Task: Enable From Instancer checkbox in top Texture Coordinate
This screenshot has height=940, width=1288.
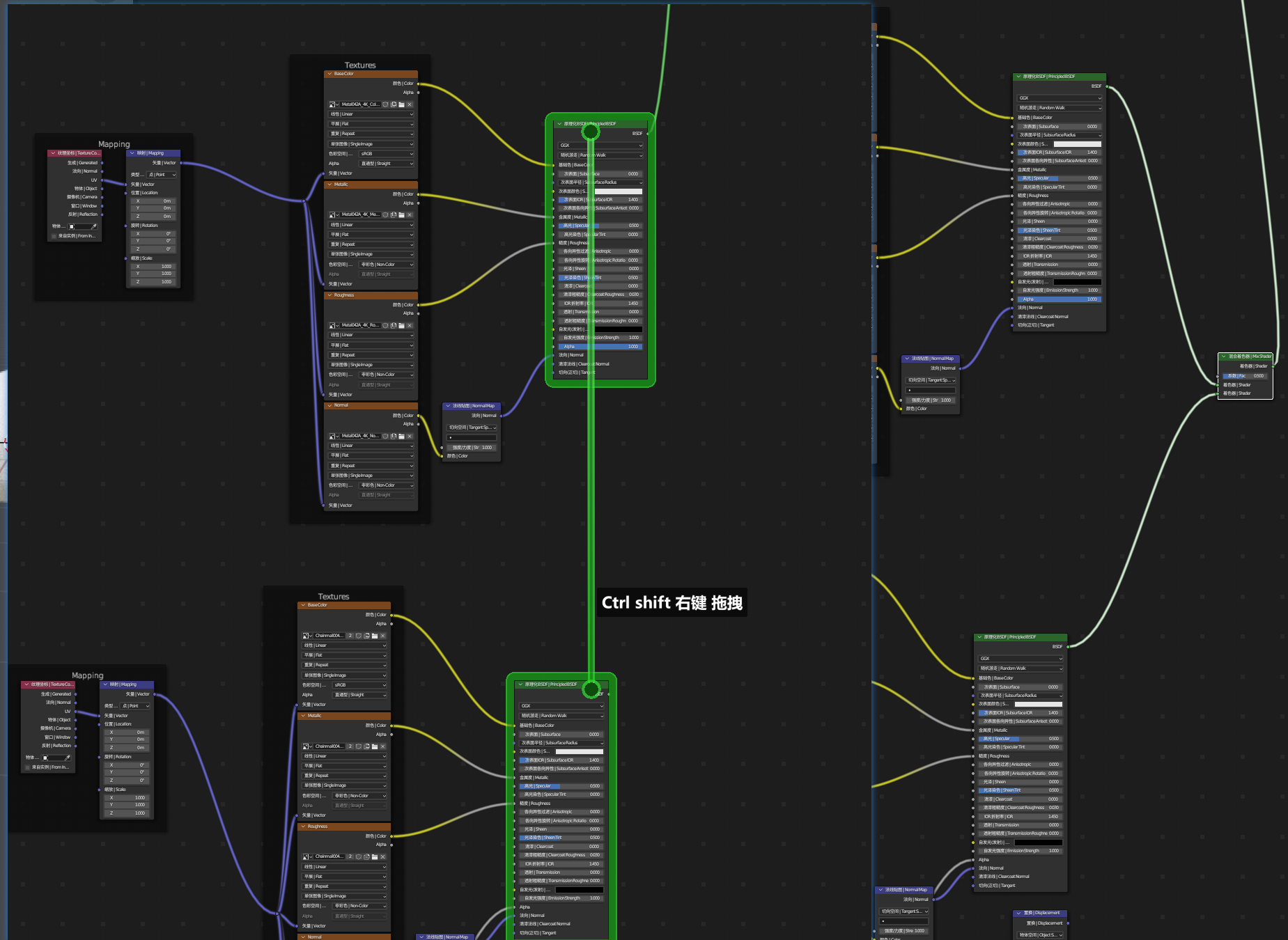Action: pyautogui.click(x=54, y=236)
